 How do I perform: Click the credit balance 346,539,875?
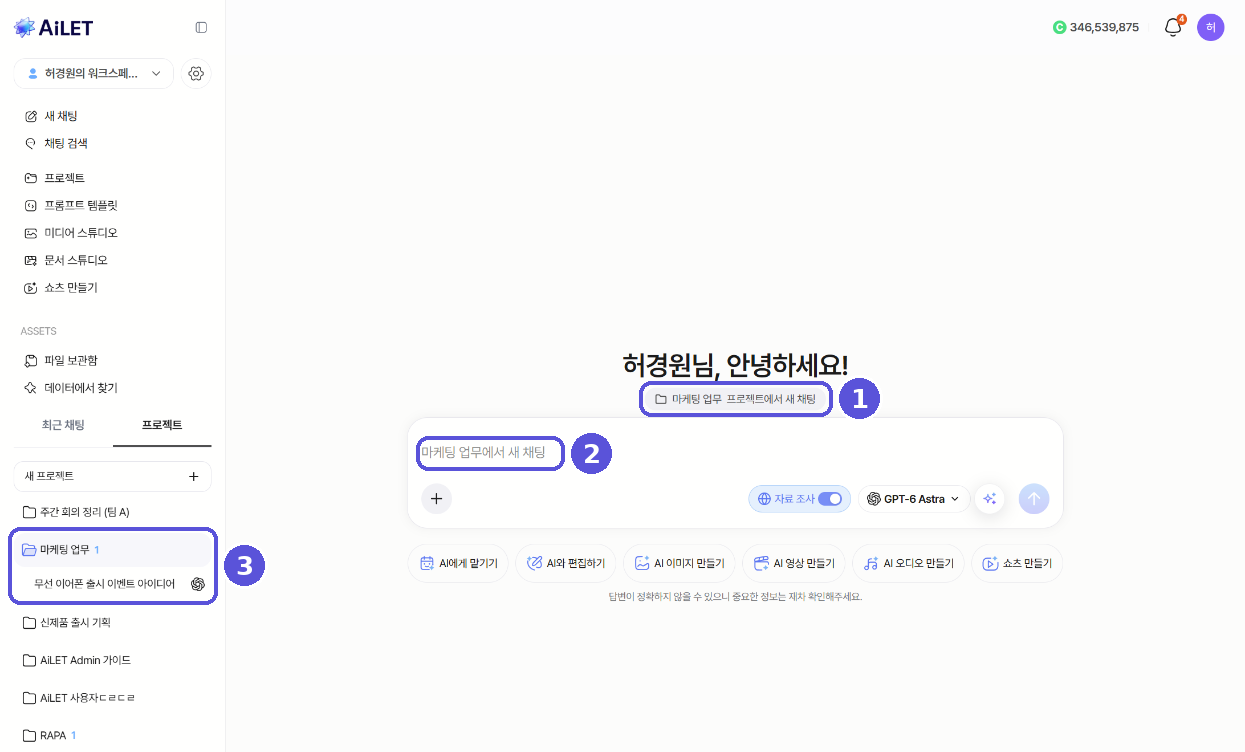[x=1096, y=28]
